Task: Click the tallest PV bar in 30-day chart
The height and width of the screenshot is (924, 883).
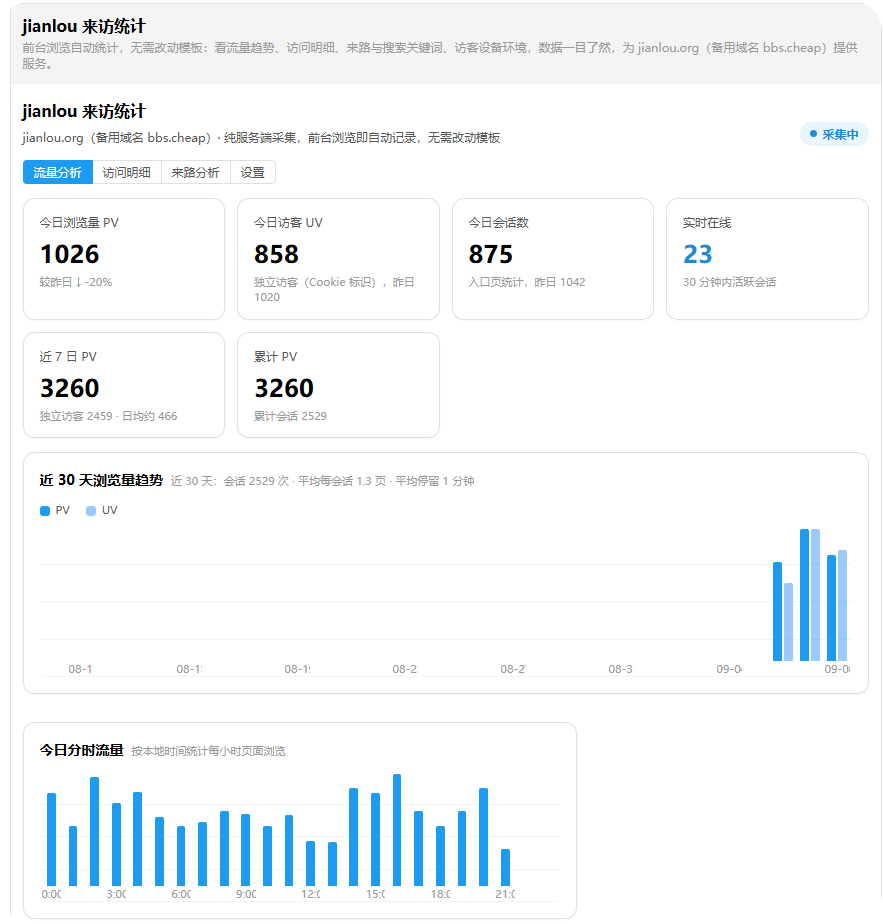Action: tap(805, 595)
